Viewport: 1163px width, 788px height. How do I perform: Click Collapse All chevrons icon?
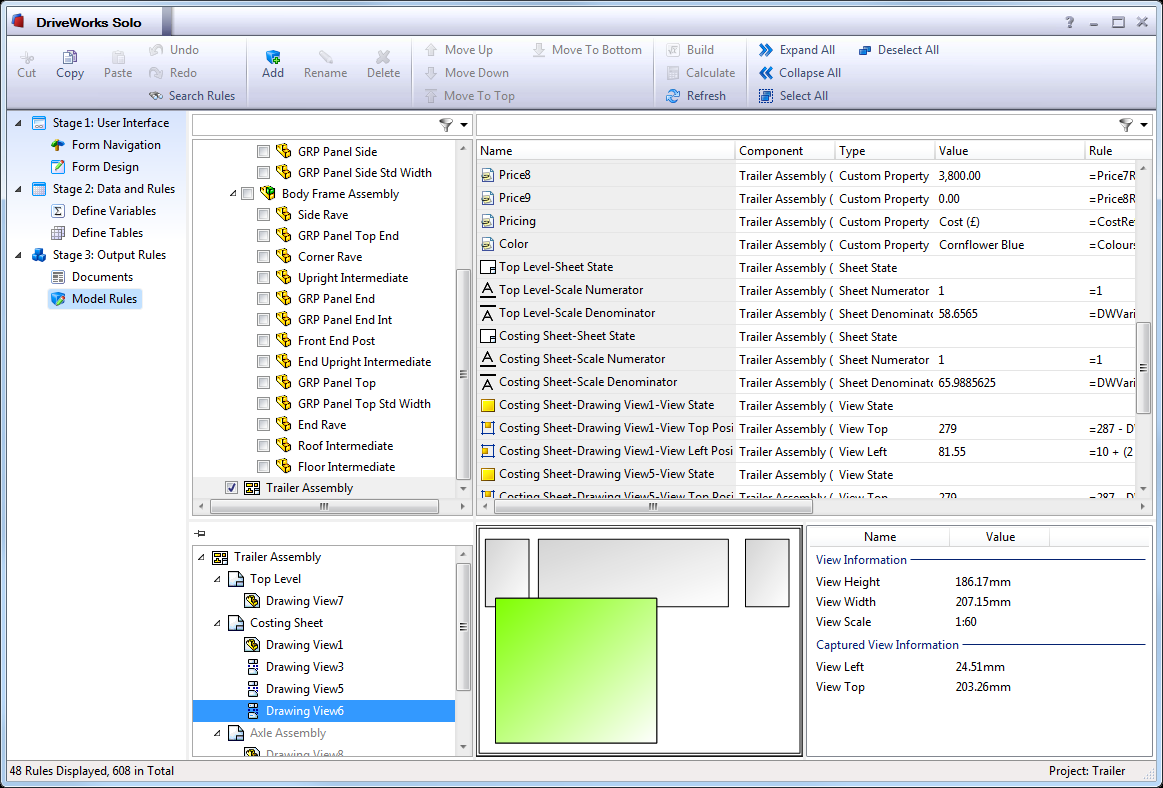[x=765, y=73]
